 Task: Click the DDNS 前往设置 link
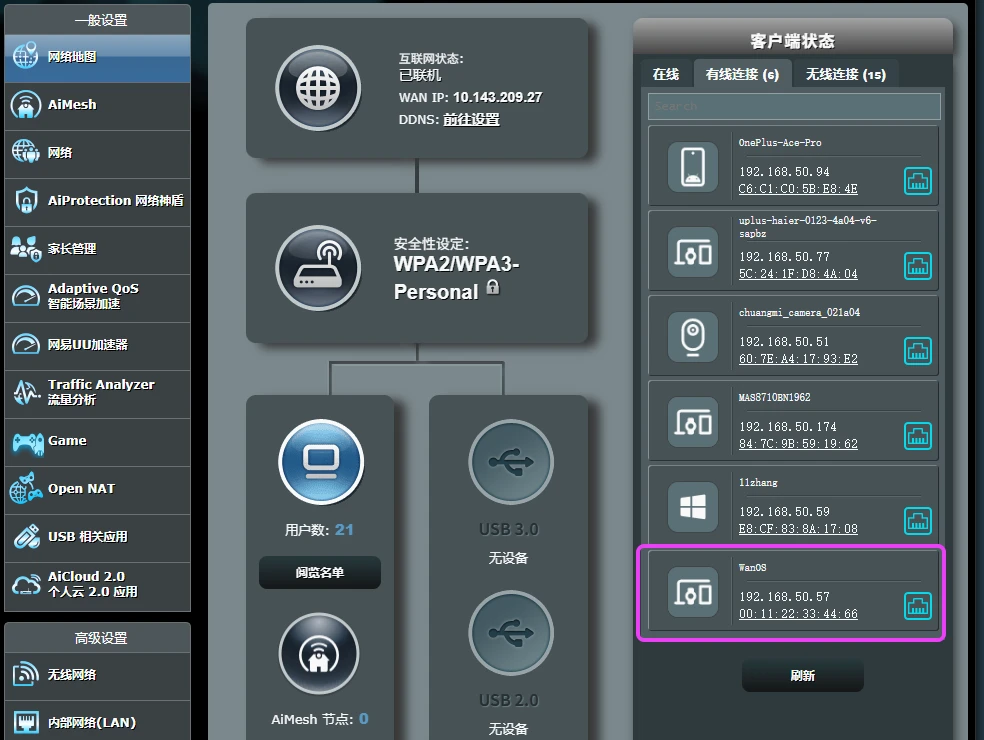(471, 120)
